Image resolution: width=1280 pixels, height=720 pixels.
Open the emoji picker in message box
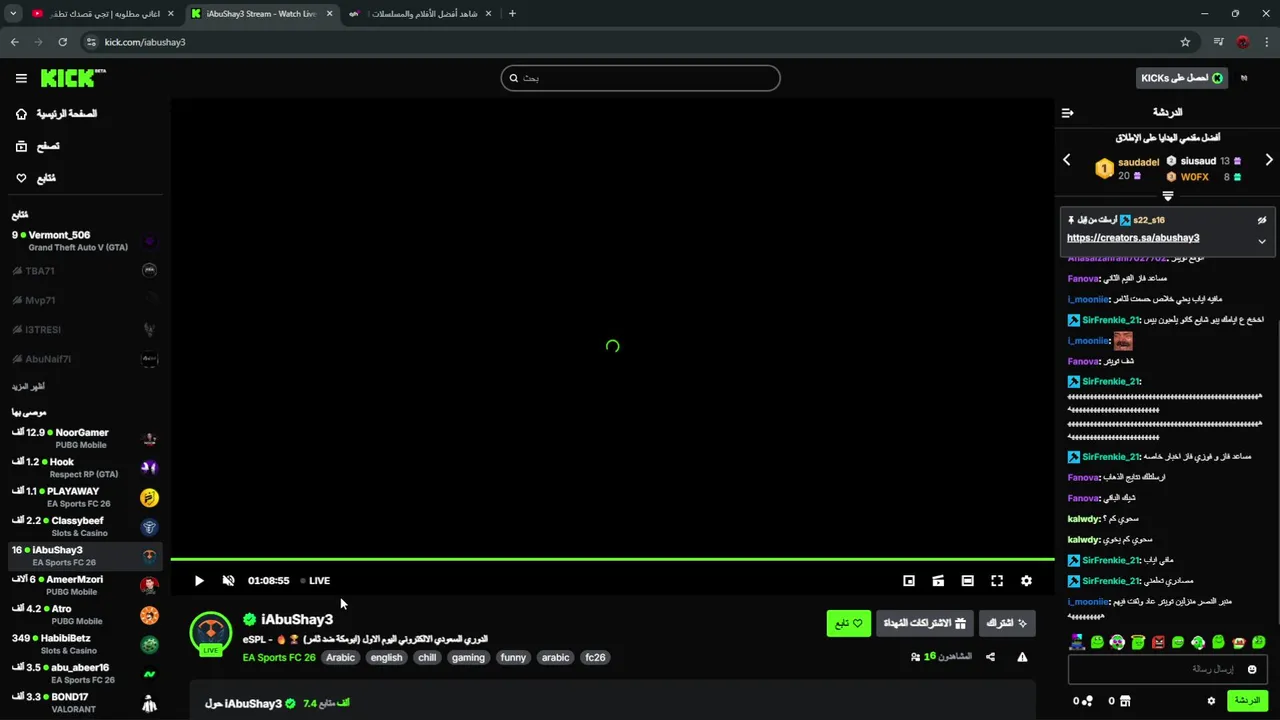(1252, 669)
